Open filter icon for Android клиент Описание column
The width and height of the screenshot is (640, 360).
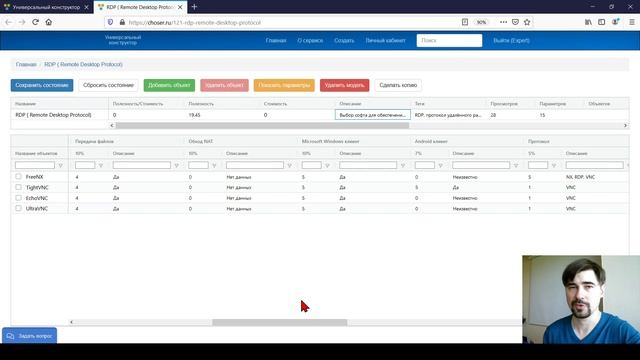516,165
